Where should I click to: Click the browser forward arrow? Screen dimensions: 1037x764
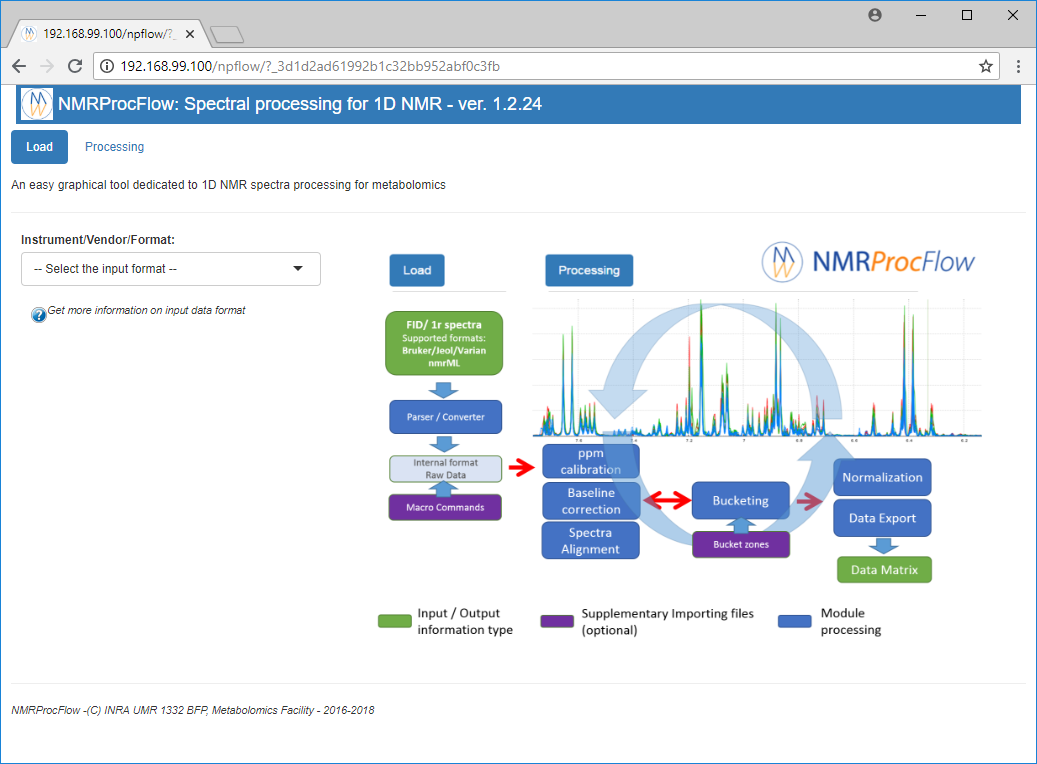click(47, 66)
